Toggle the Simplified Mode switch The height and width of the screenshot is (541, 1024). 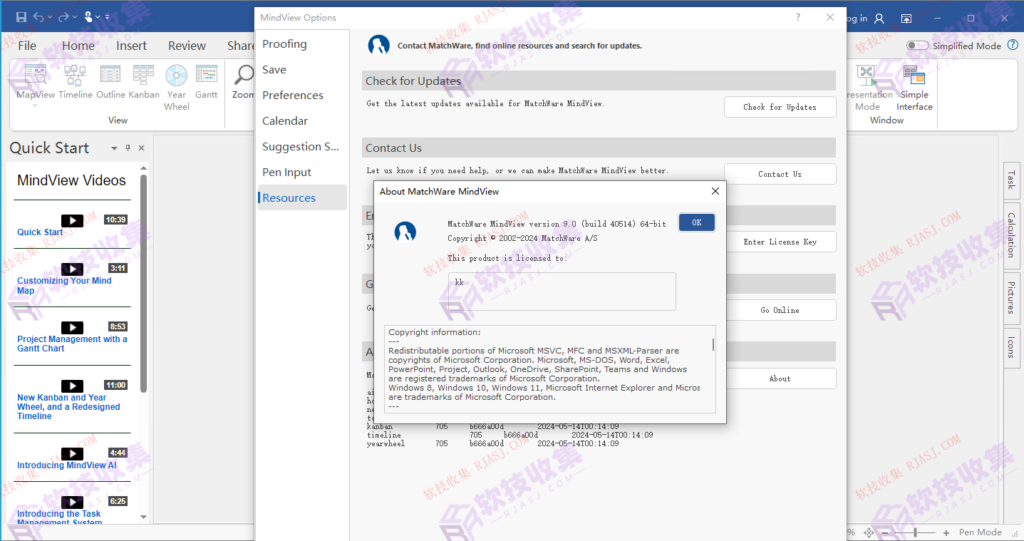[x=917, y=46]
